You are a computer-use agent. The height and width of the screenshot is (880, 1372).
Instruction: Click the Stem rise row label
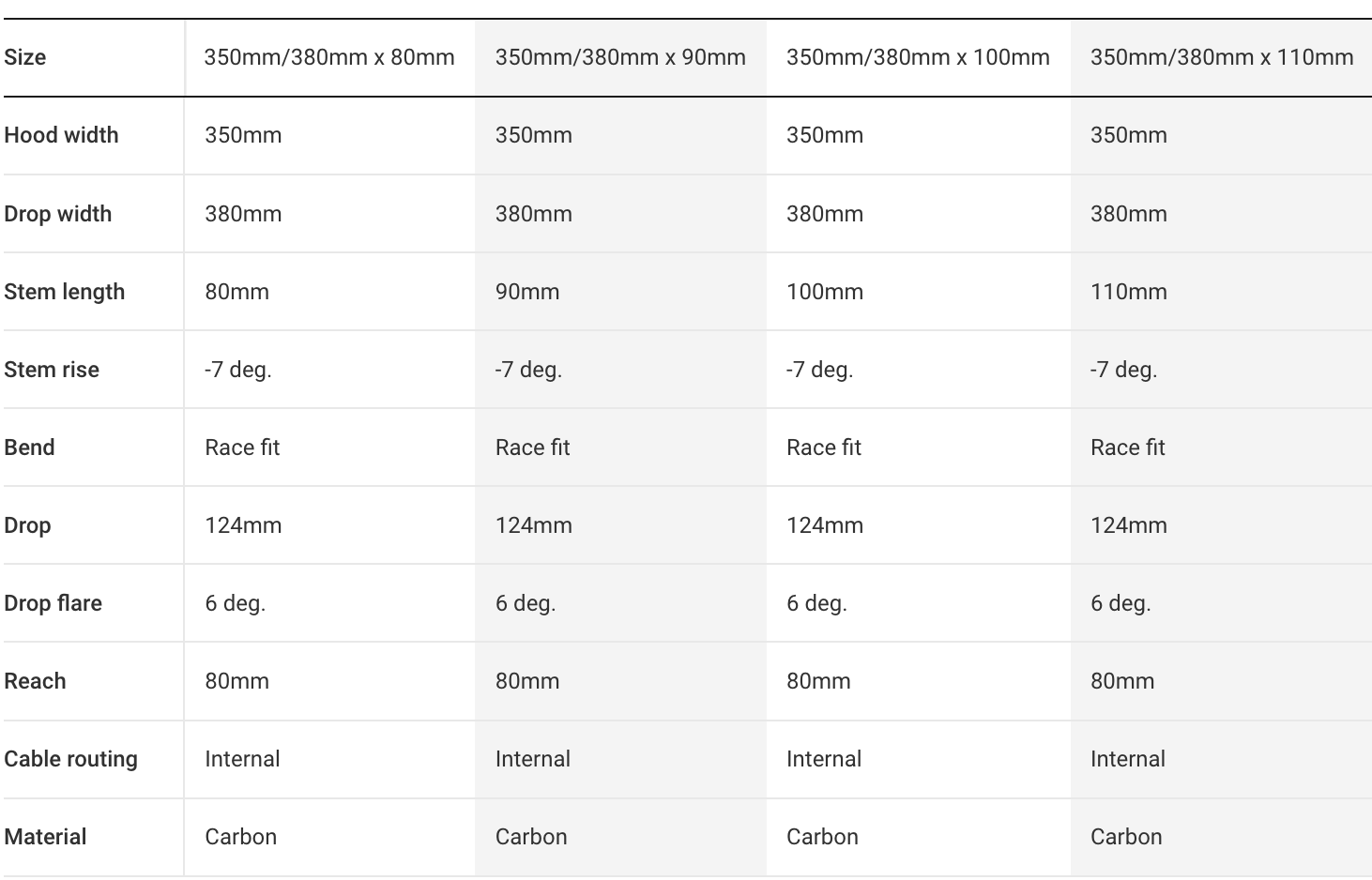tap(52, 370)
